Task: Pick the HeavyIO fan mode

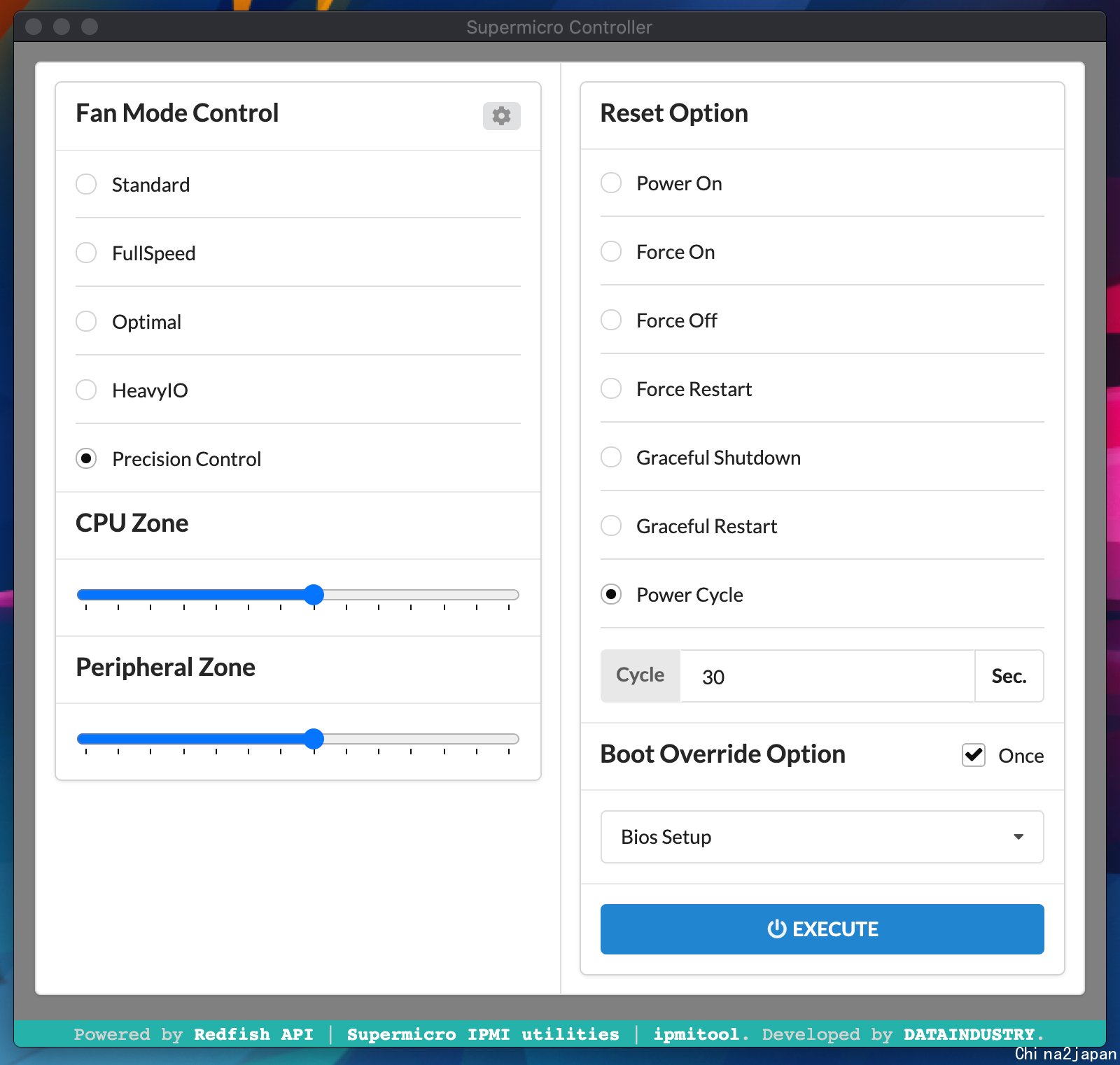Action: pyautogui.click(x=86, y=390)
